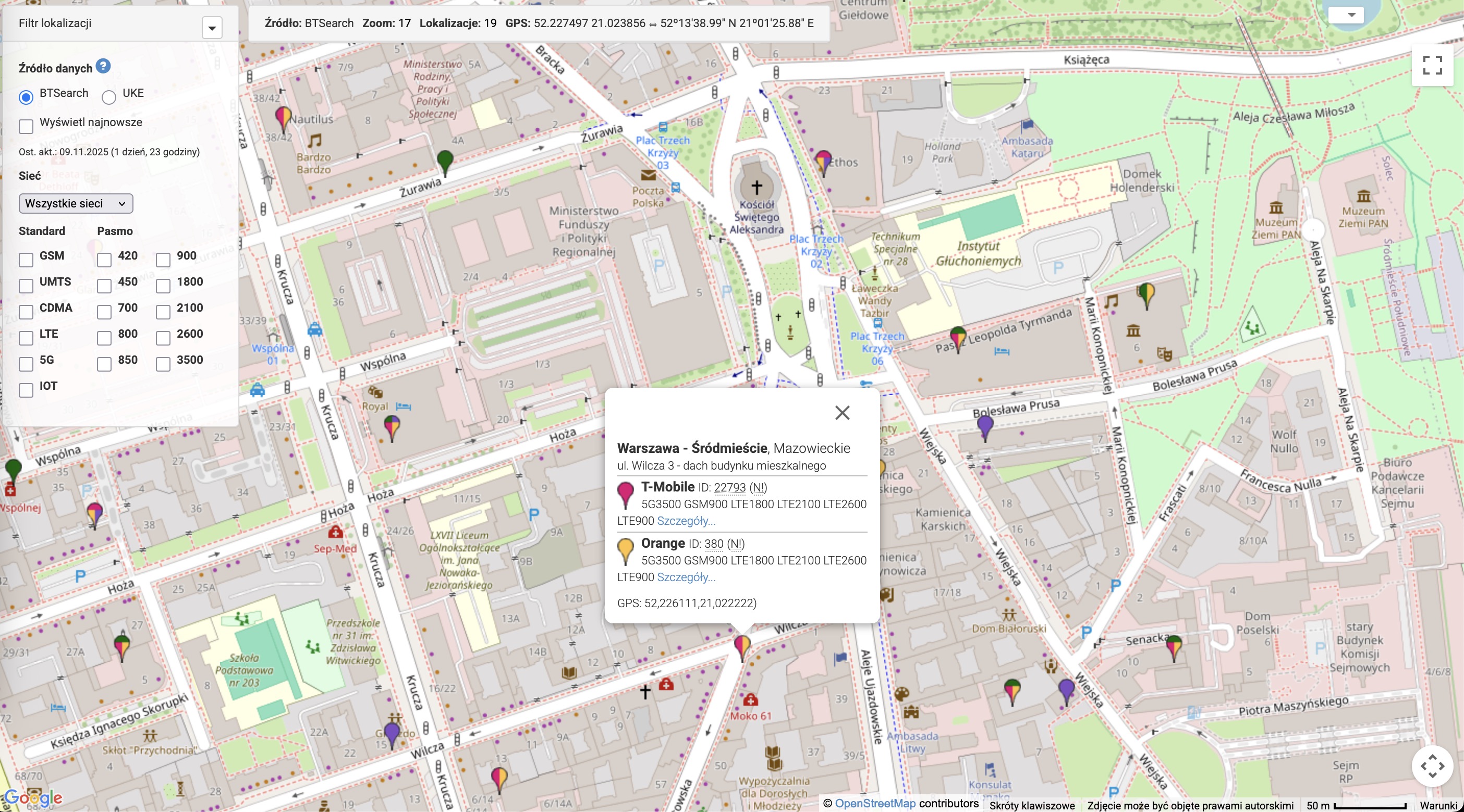Screen dimensions: 1464x812
Task: Open the Wszystkie sieci network dropdown
Action: pyautogui.click(x=76, y=203)
